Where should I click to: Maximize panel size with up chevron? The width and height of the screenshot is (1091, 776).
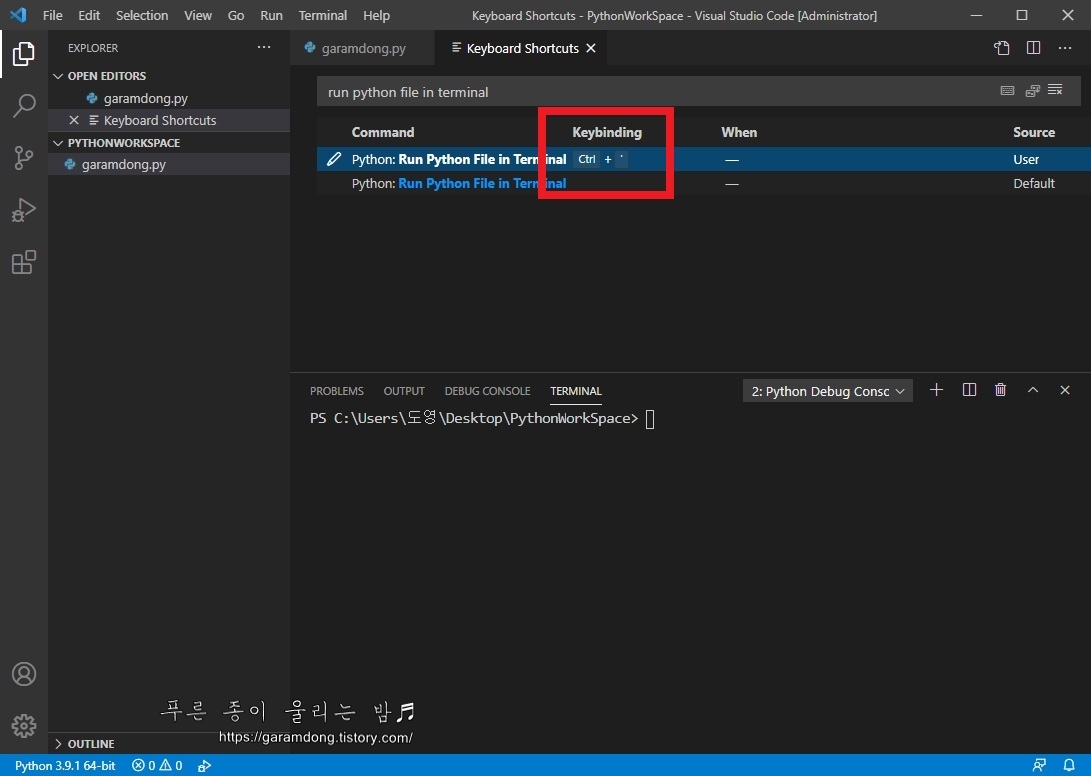(1033, 390)
